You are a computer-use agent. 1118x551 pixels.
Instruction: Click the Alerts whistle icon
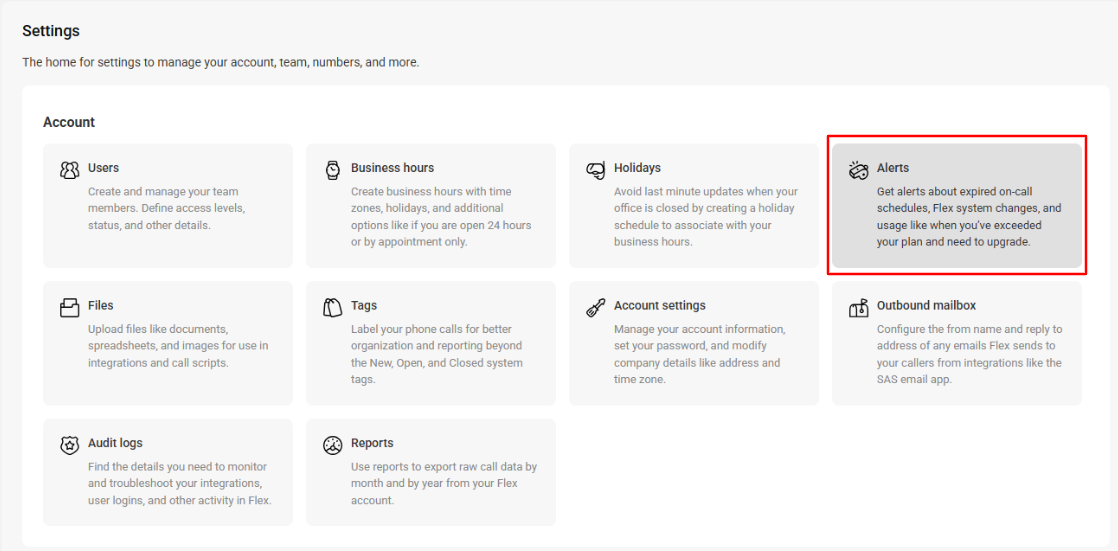pyautogui.click(x=858, y=170)
